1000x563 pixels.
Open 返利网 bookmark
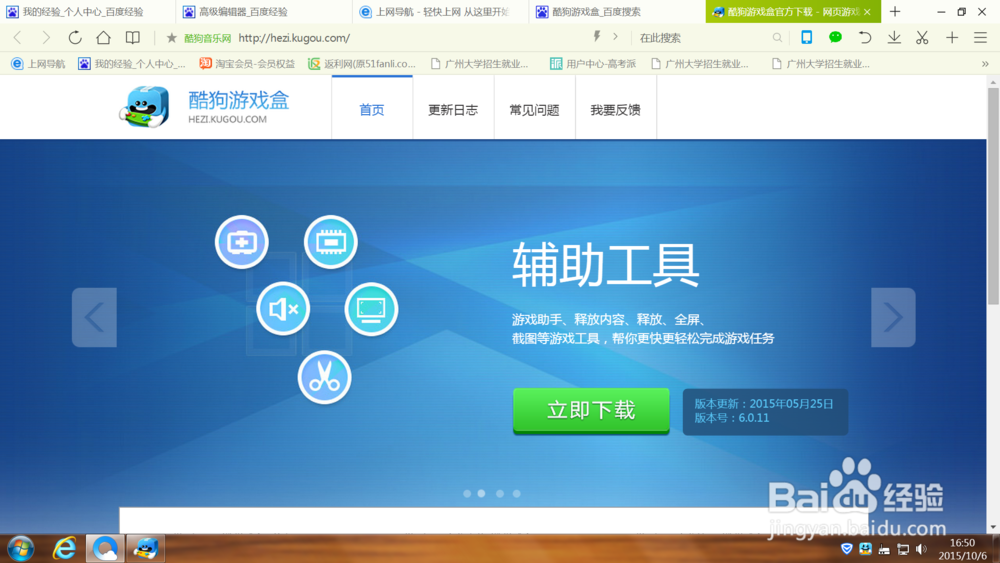tap(362, 64)
